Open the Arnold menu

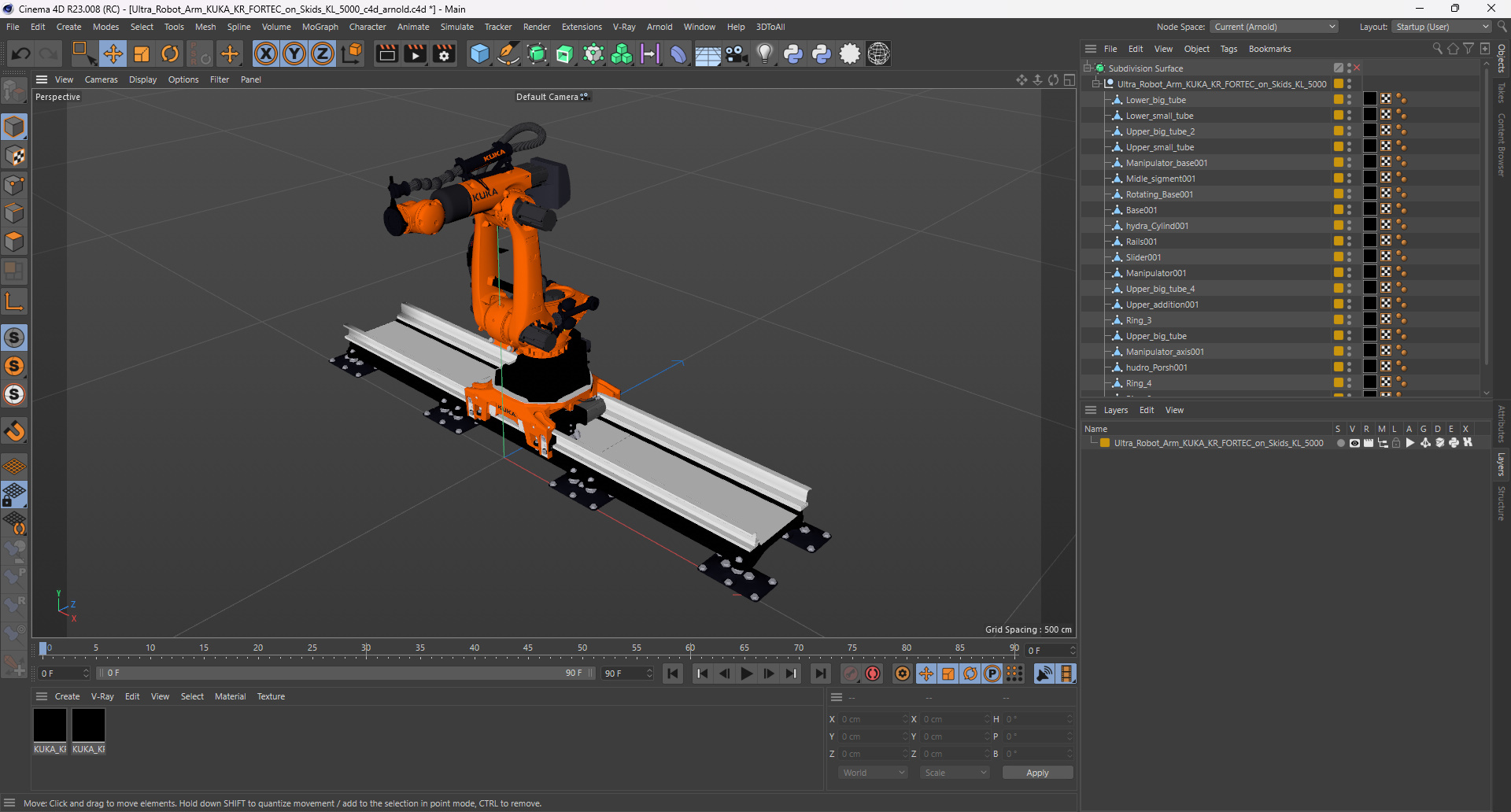(x=659, y=27)
